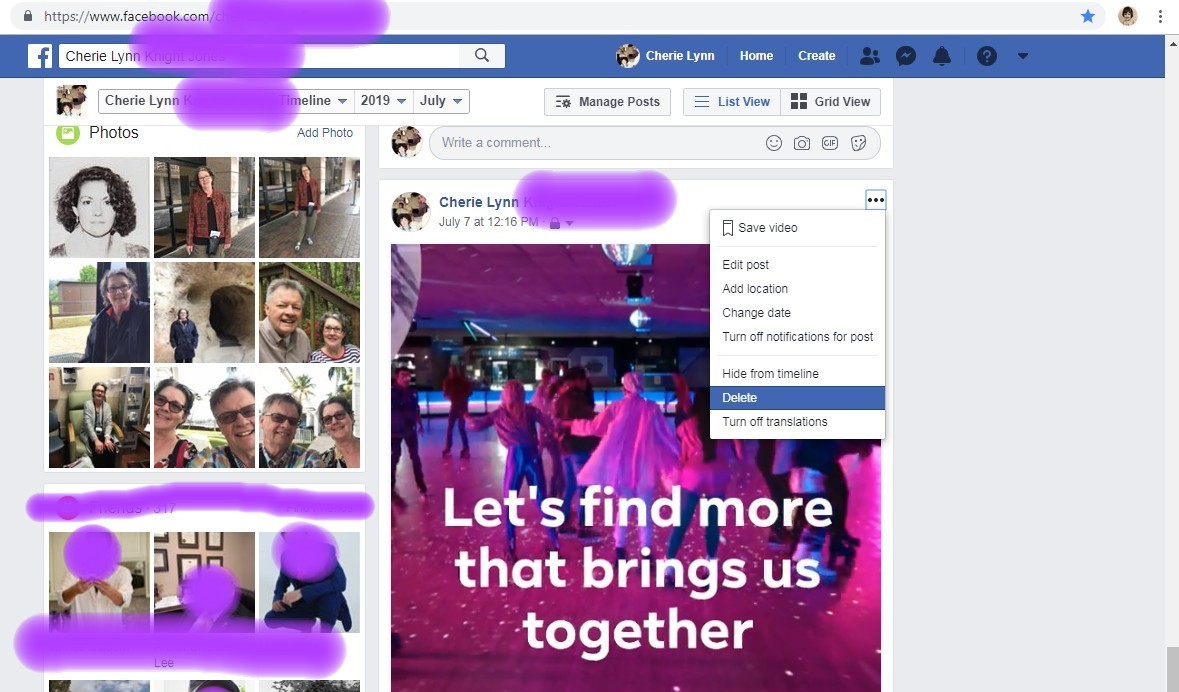1179x692 pixels.
Task: Open photo of woman walking on brick walkway
Action: click(x=309, y=207)
